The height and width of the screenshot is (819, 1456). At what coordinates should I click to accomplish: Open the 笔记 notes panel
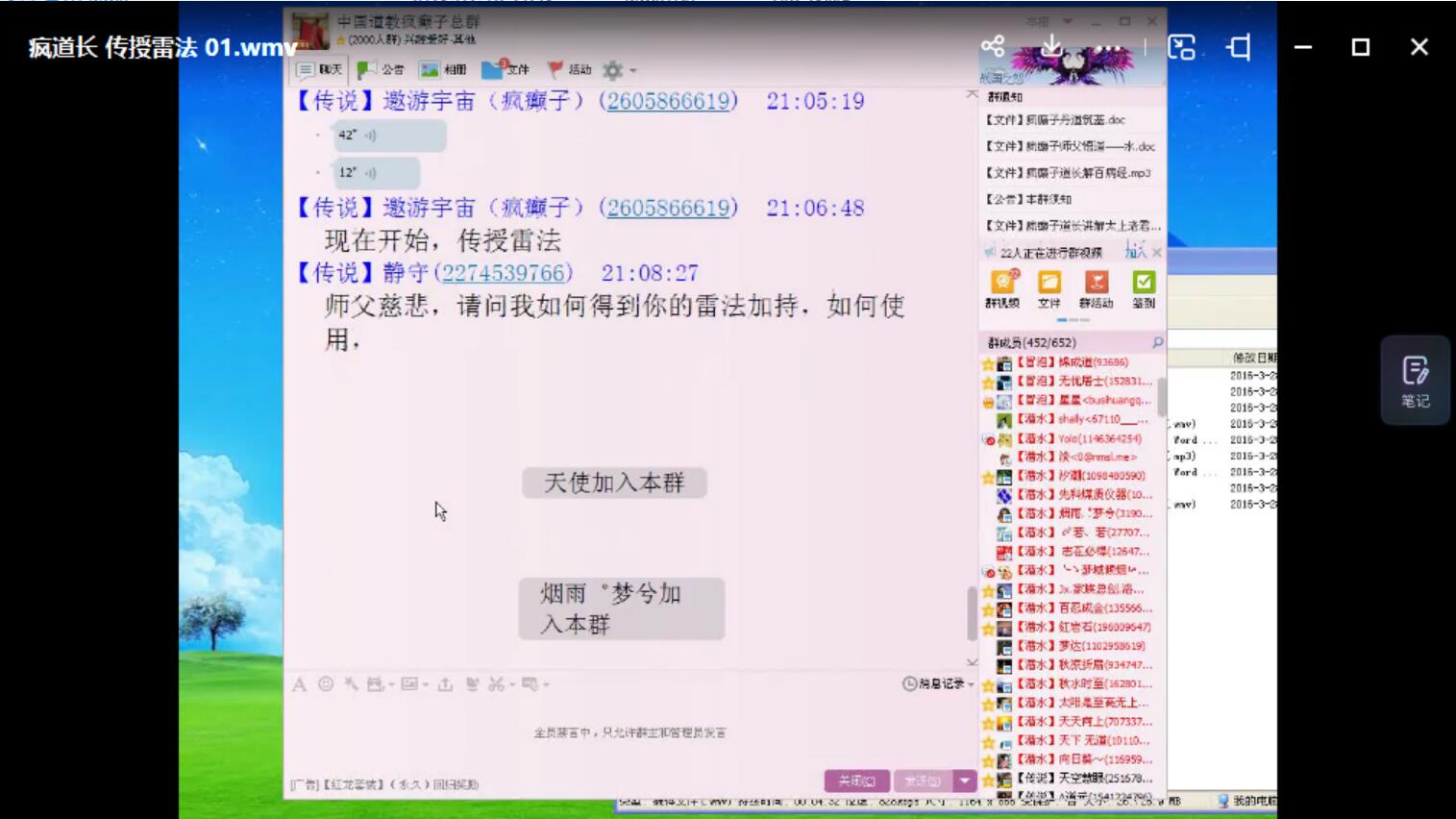1415,381
